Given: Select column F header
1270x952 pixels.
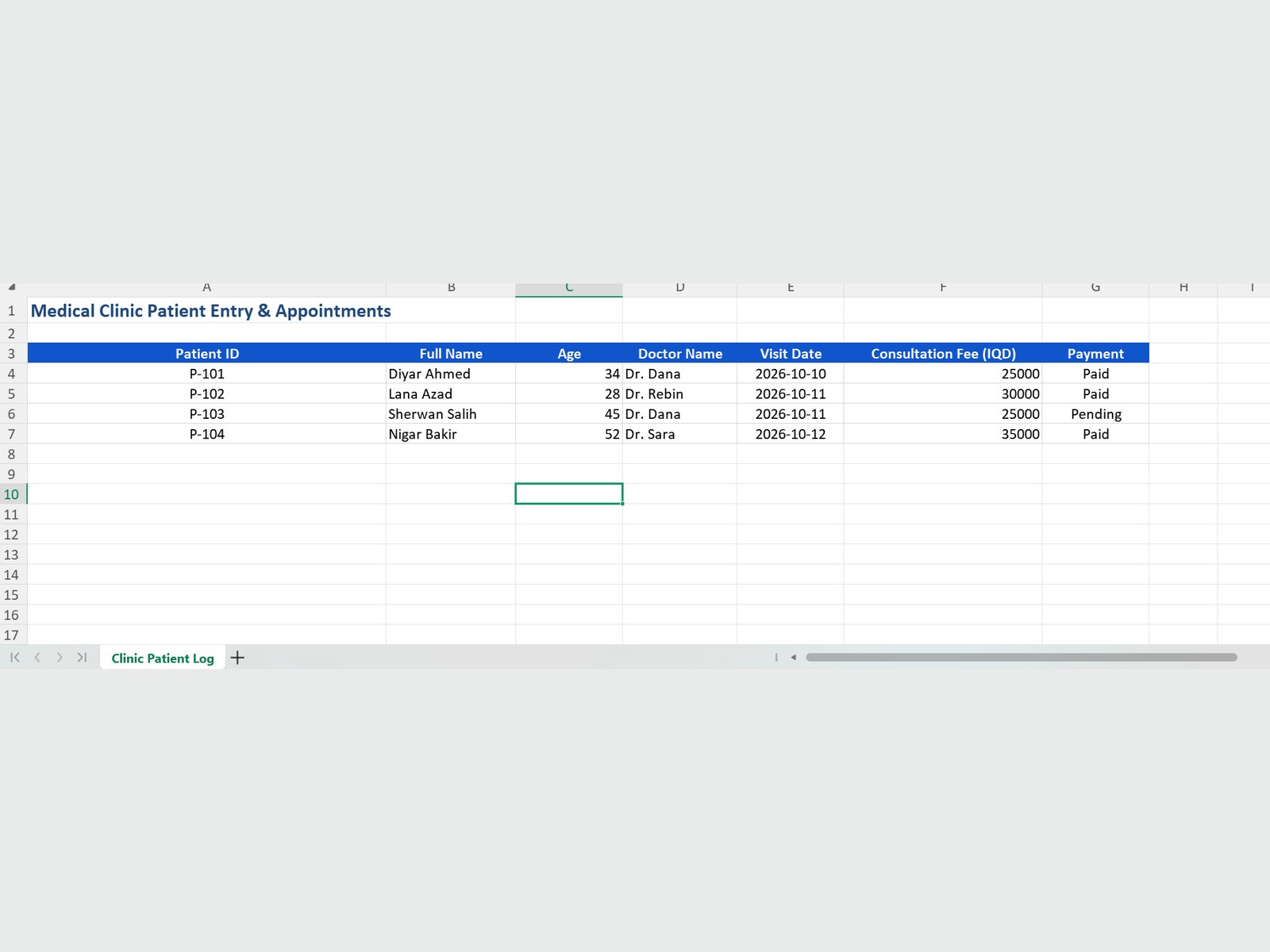Looking at the screenshot, I should 943,289.
